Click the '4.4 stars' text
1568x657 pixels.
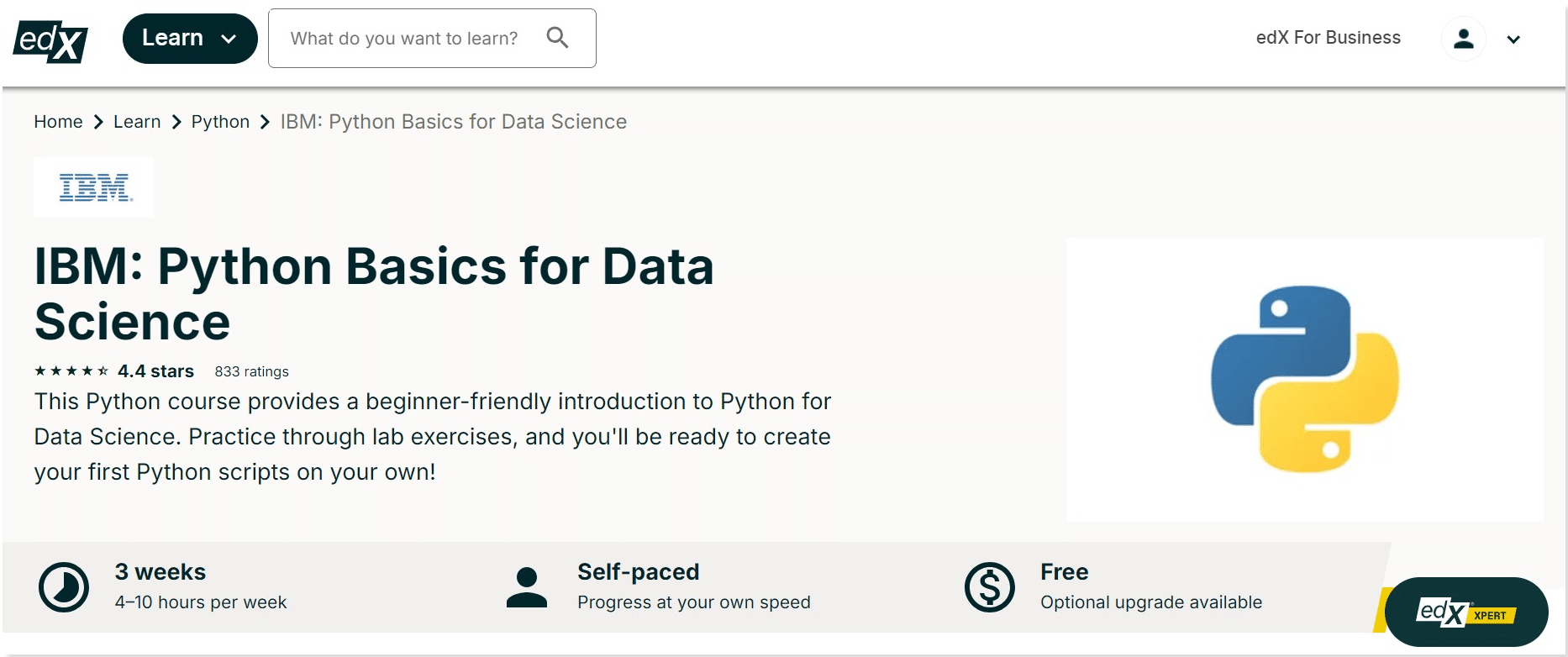[x=155, y=371]
